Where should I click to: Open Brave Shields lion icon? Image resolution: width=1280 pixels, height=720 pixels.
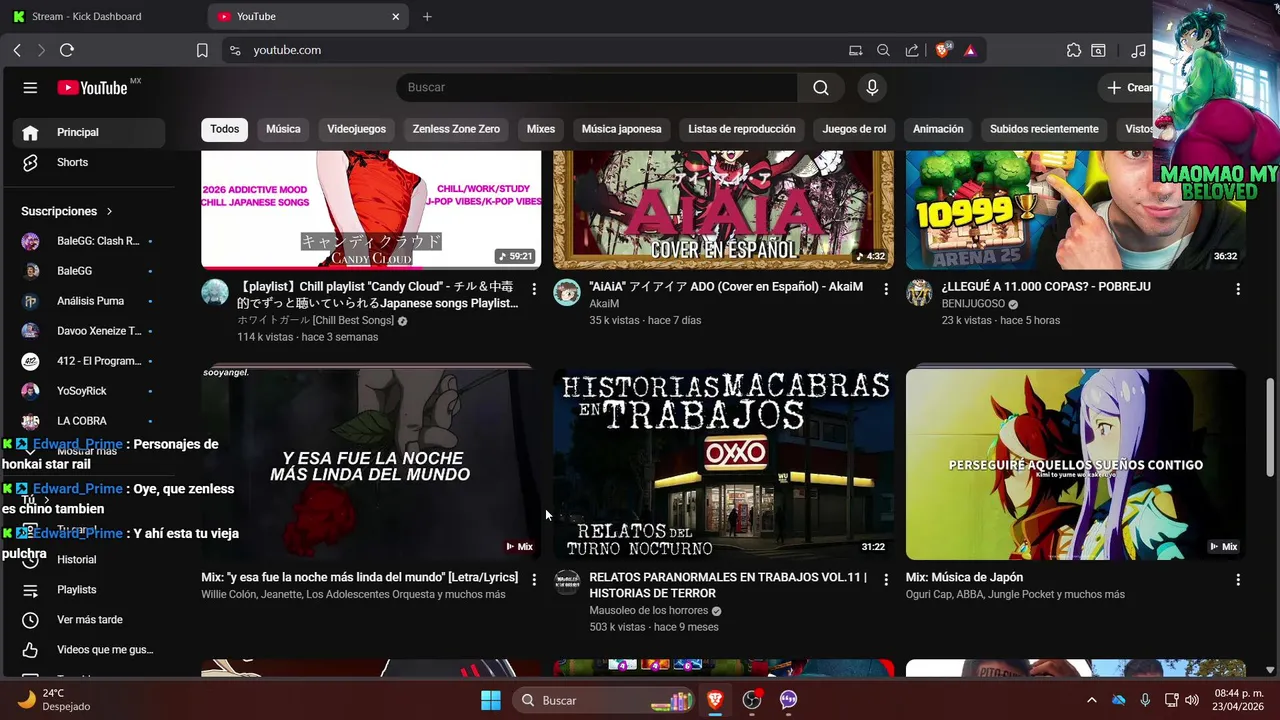coord(943,50)
